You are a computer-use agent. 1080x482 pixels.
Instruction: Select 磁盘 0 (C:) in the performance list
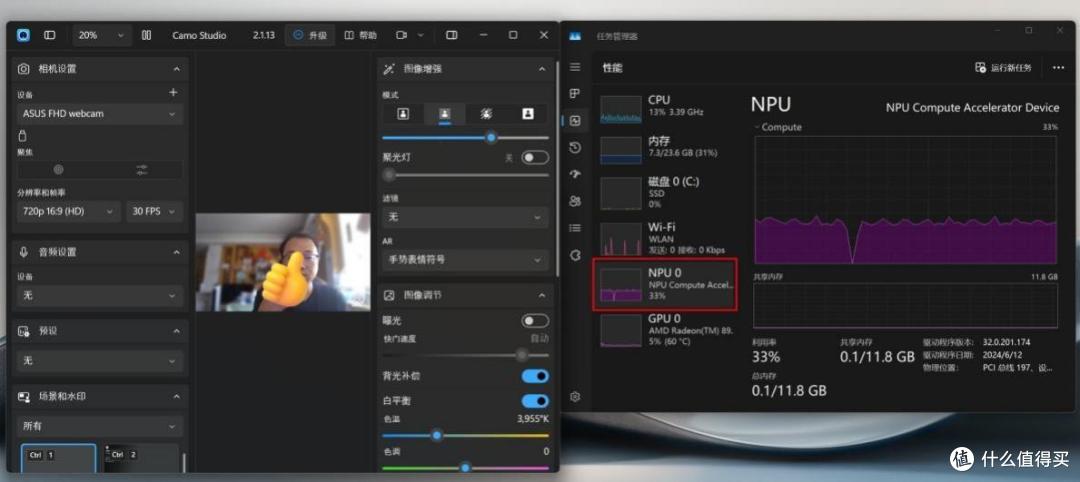[x=665, y=193]
